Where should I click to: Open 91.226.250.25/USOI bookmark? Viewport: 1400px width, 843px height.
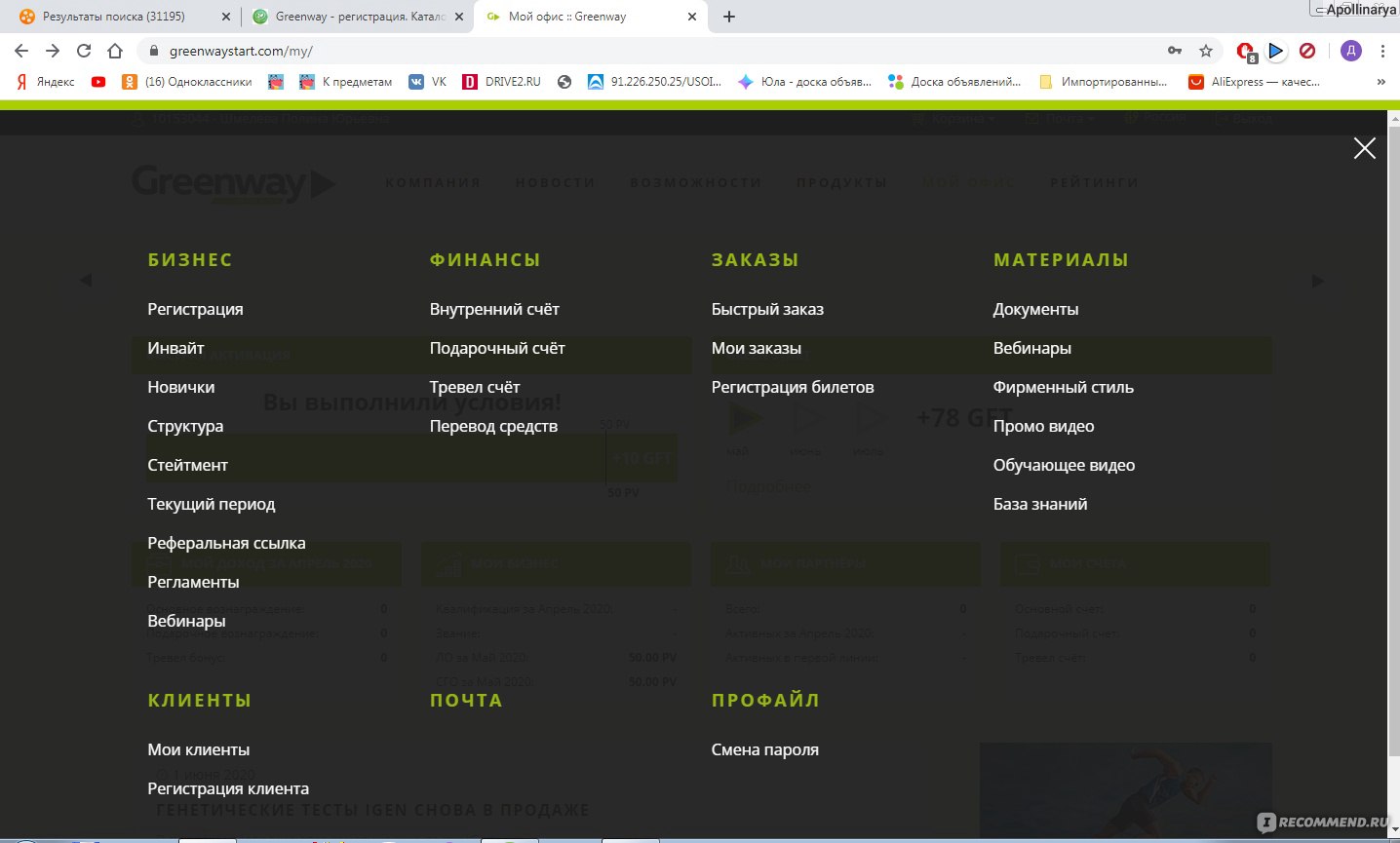pyautogui.click(x=655, y=82)
